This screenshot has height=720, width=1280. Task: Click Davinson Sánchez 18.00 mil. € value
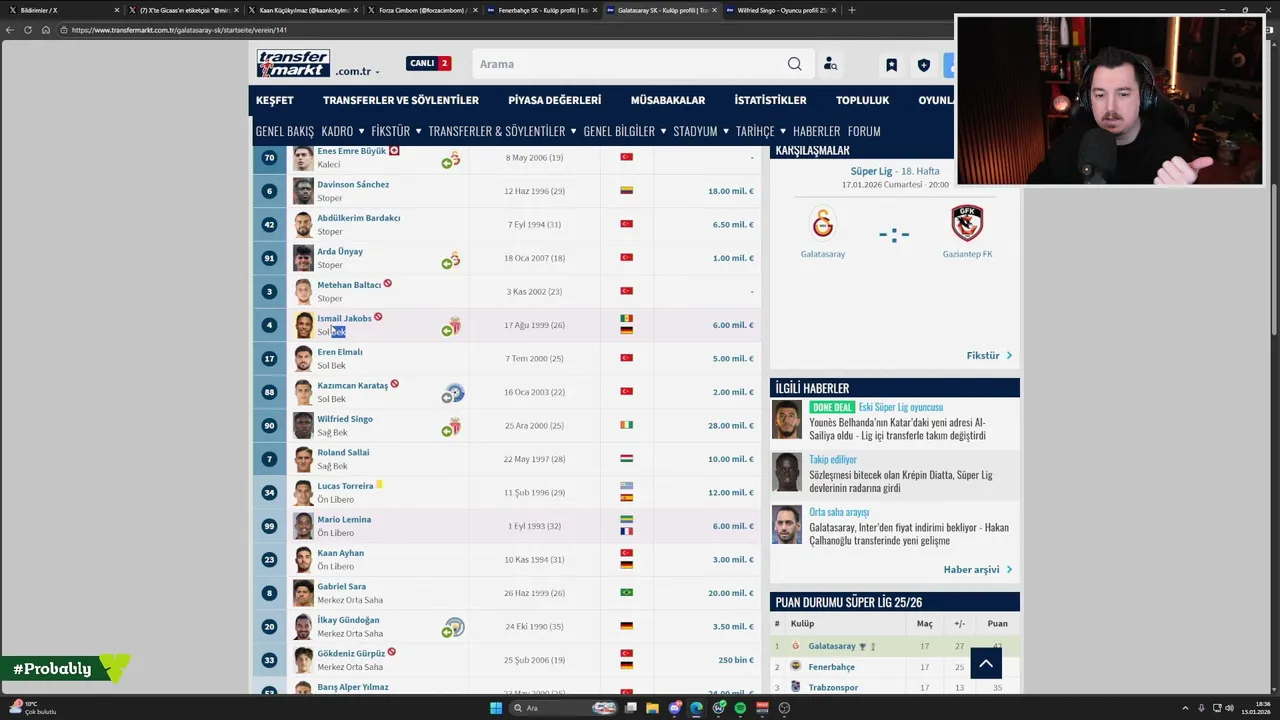tap(731, 191)
